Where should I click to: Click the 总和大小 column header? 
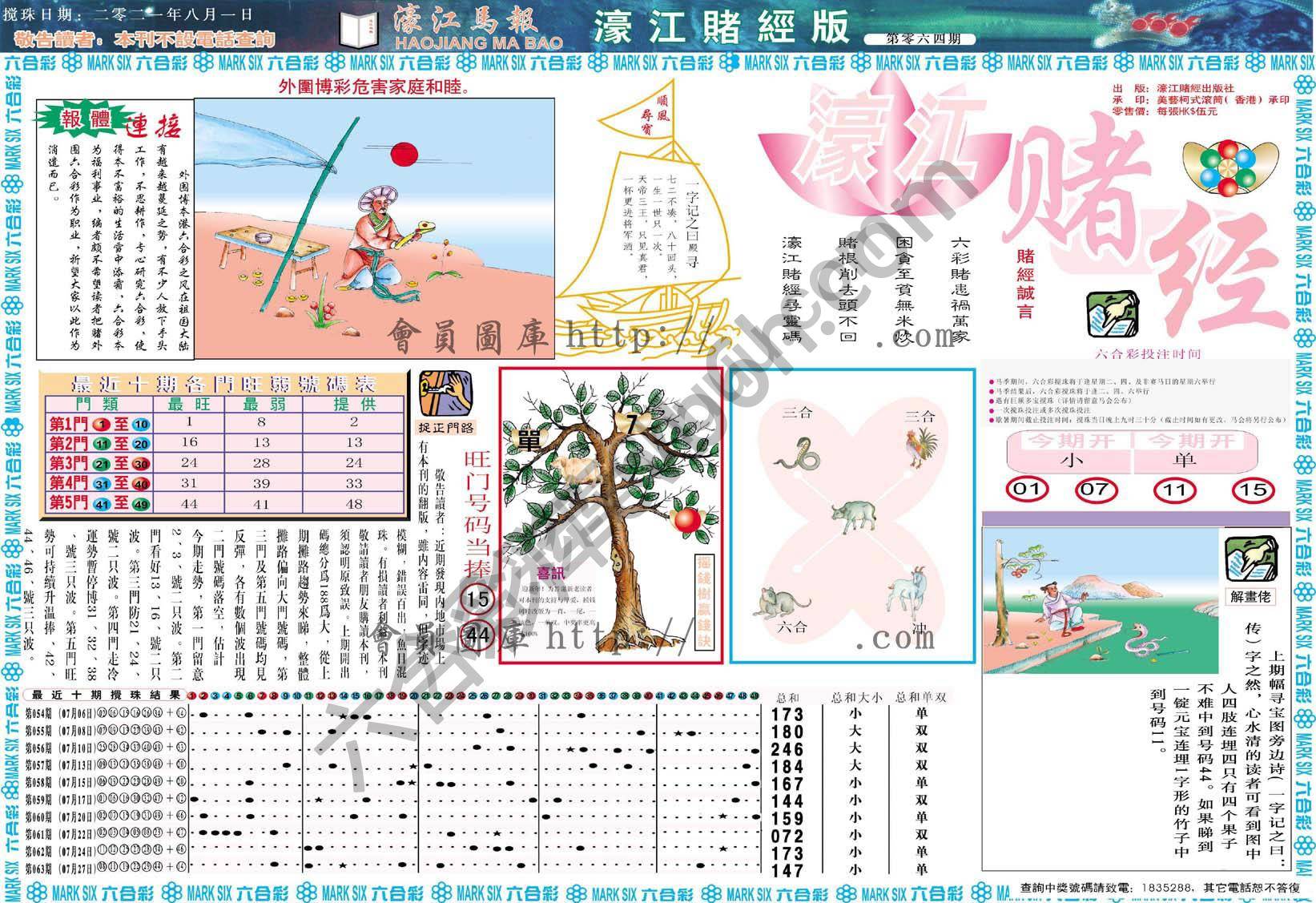(x=856, y=697)
